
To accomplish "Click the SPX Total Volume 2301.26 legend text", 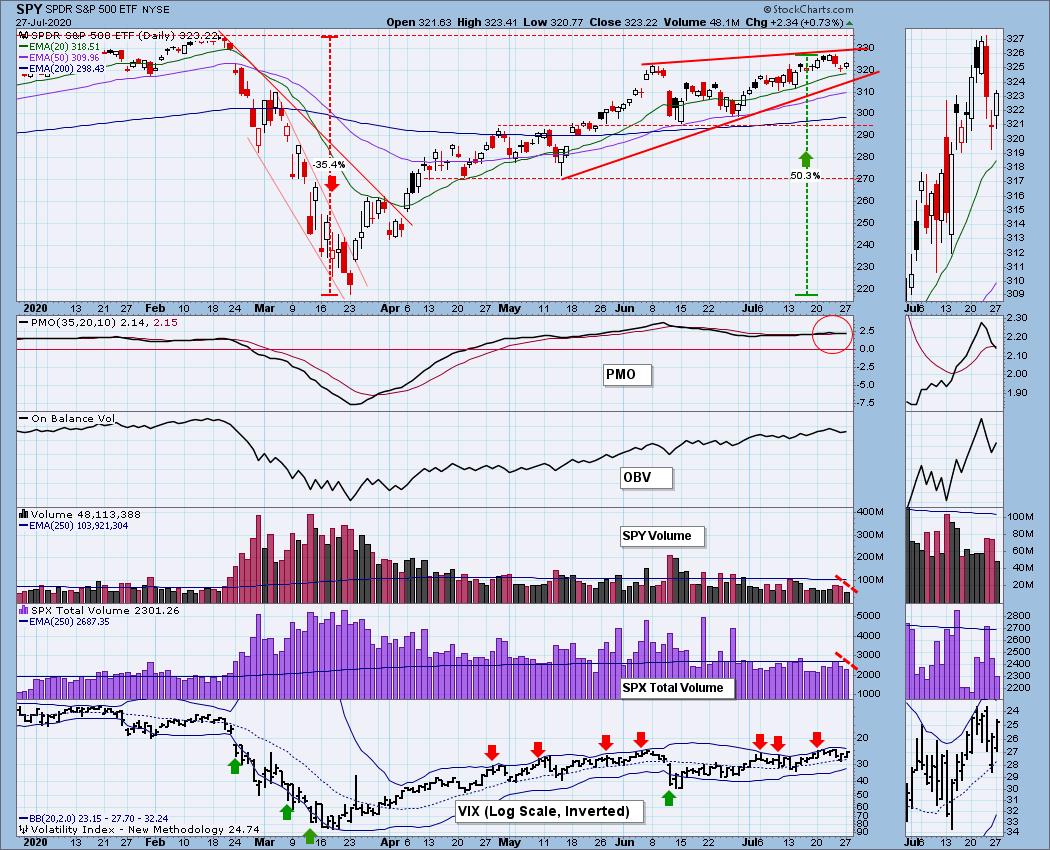I will coord(105,610).
